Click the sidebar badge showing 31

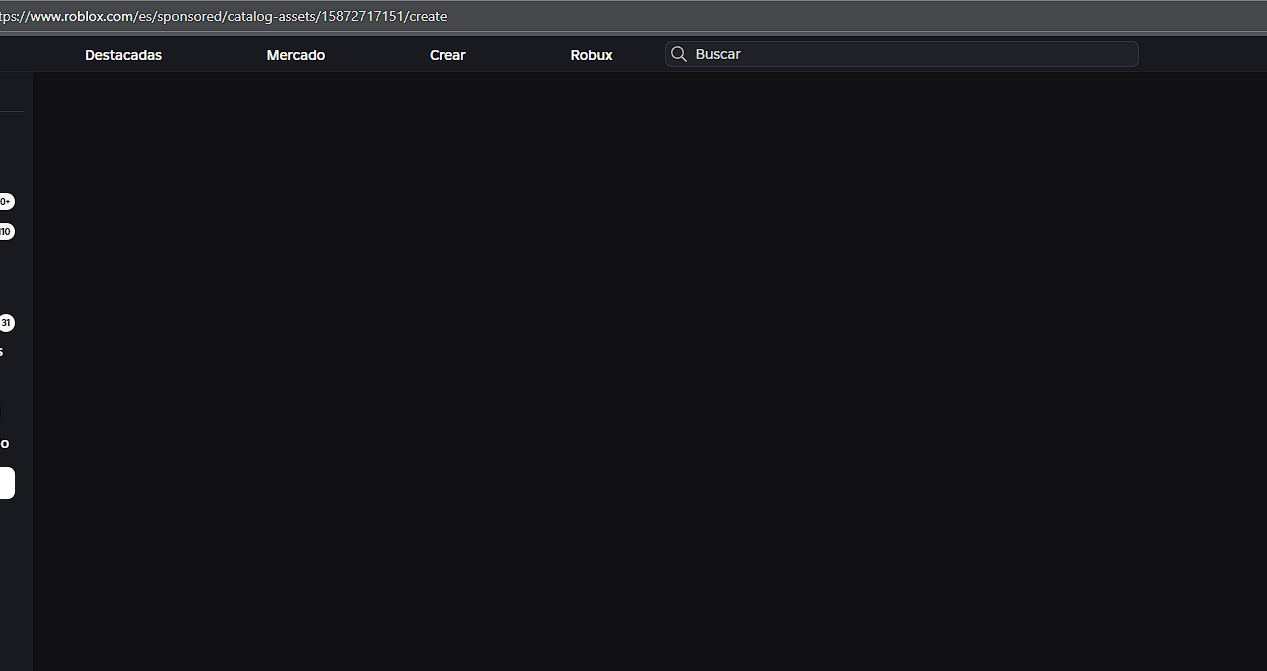coord(6,323)
